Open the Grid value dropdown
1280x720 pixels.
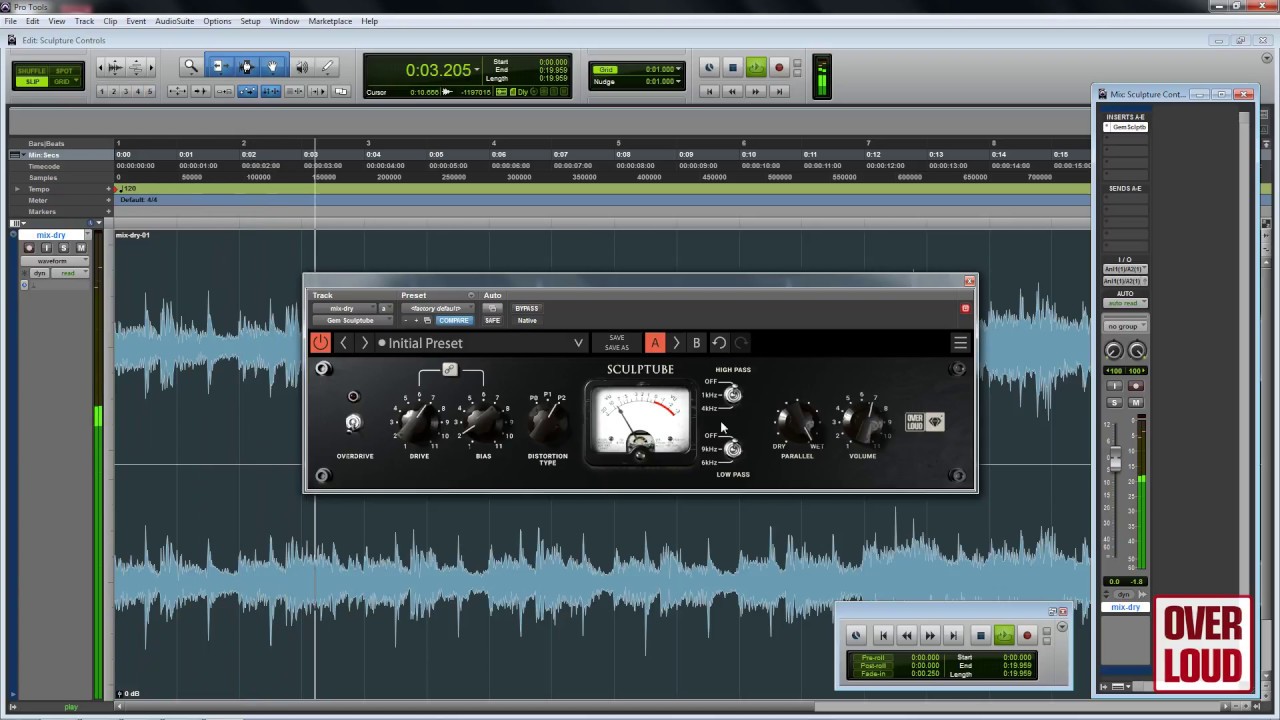click(x=678, y=70)
